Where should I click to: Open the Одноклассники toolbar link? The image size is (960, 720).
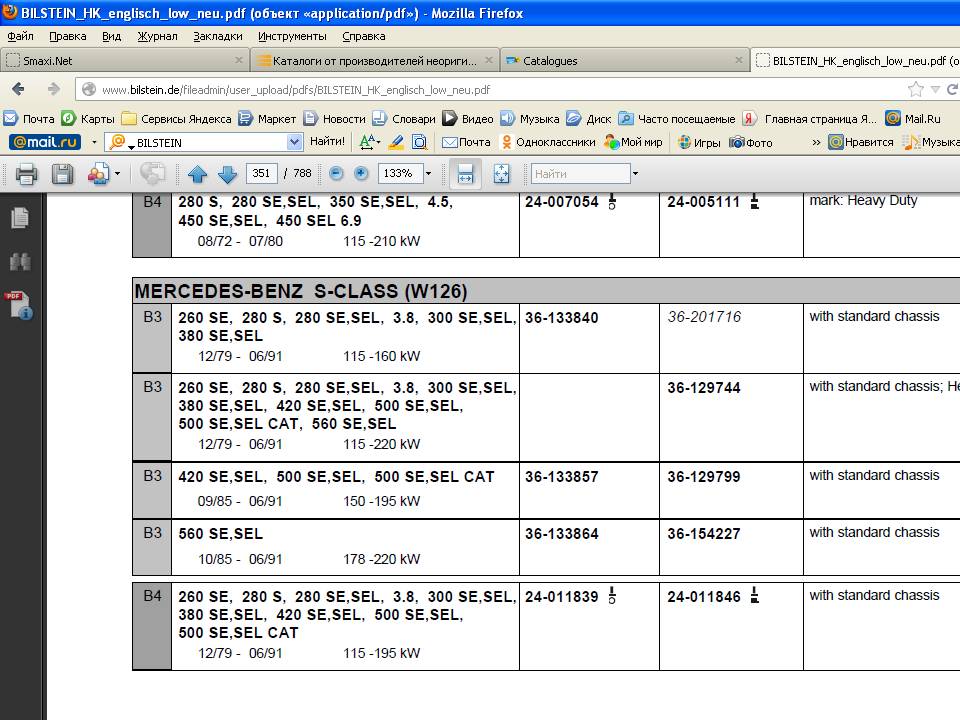click(548, 142)
